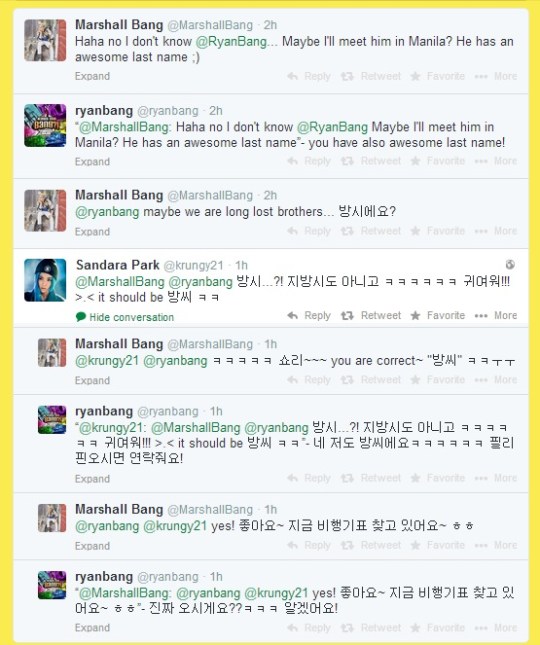Expand Marshall Bang's first tweet about Manila
540x645 pixels.
(92, 76)
